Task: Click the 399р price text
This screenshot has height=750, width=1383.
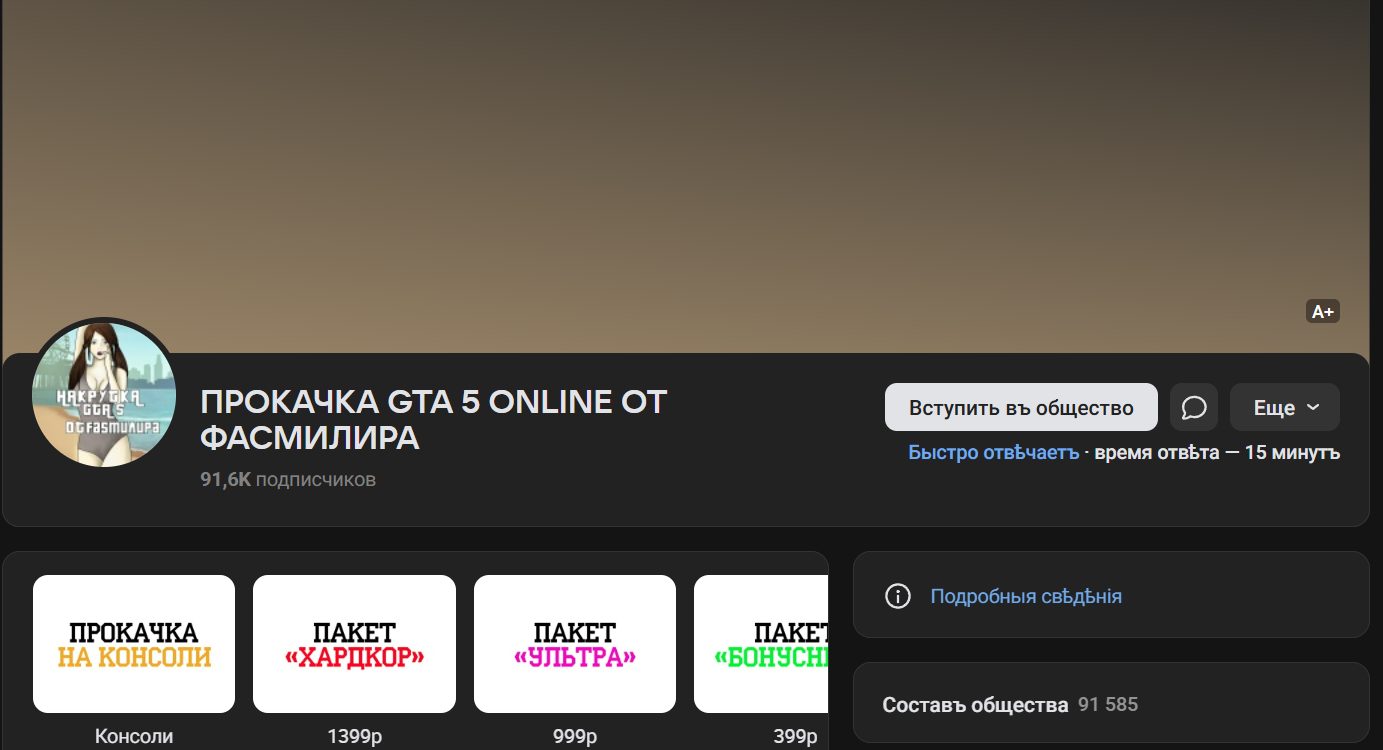Action: pos(795,737)
